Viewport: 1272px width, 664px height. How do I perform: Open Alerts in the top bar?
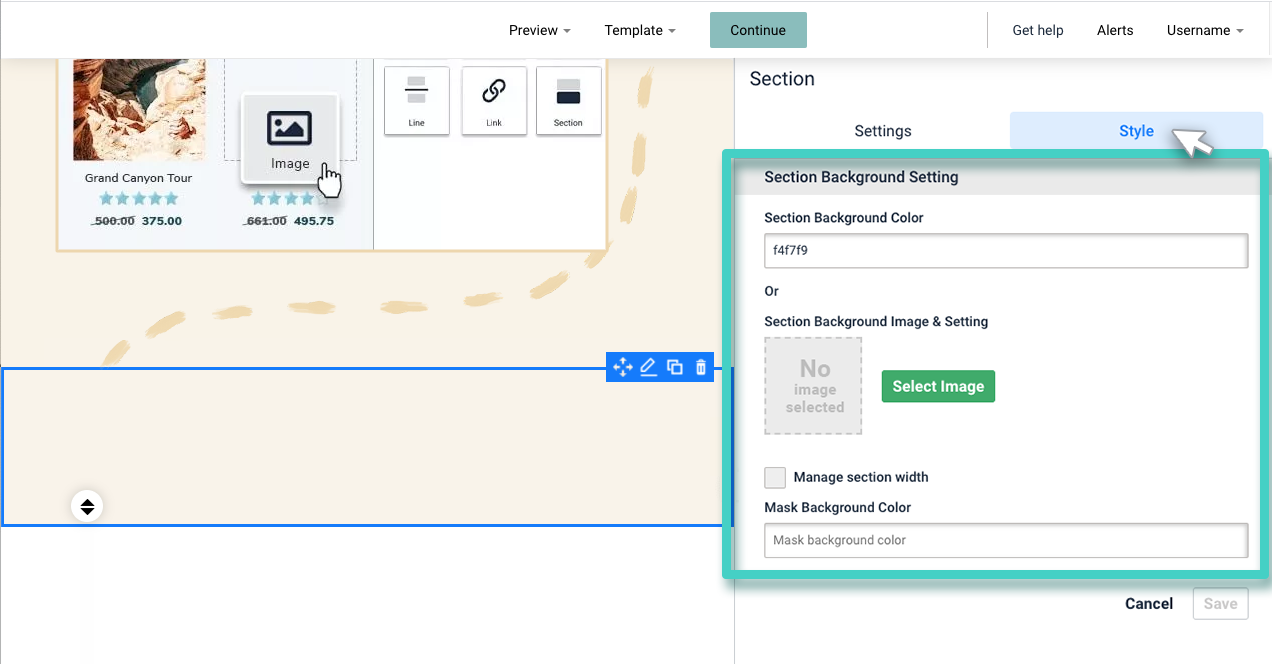coord(1115,30)
